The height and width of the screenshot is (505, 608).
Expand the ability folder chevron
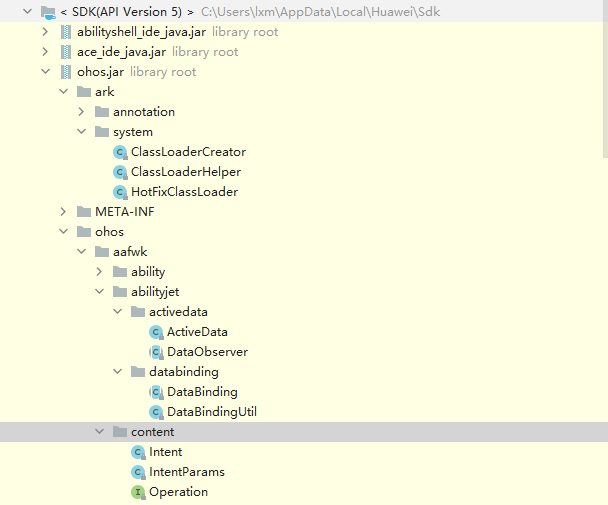tap(99, 272)
